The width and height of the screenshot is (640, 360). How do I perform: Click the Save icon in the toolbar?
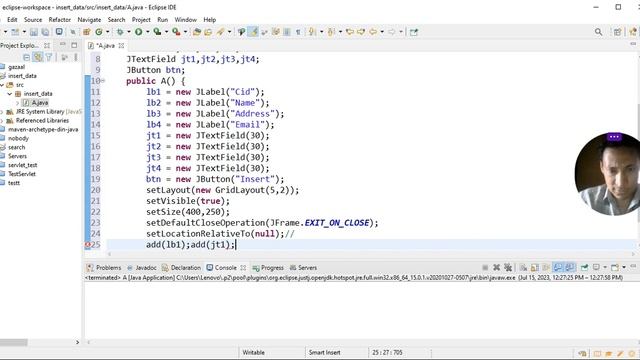(x=34, y=32)
